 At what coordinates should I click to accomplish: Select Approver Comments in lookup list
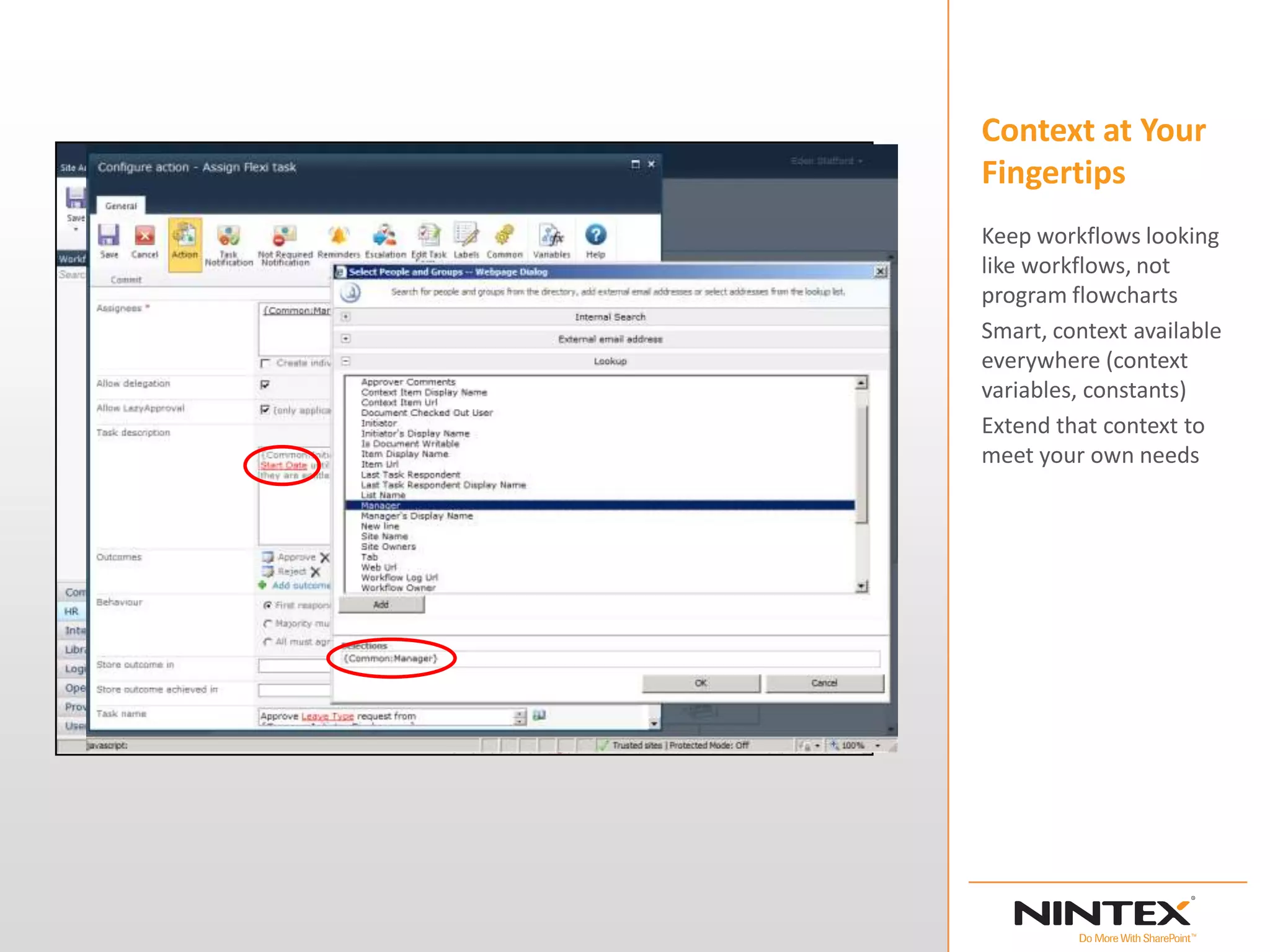408,382
